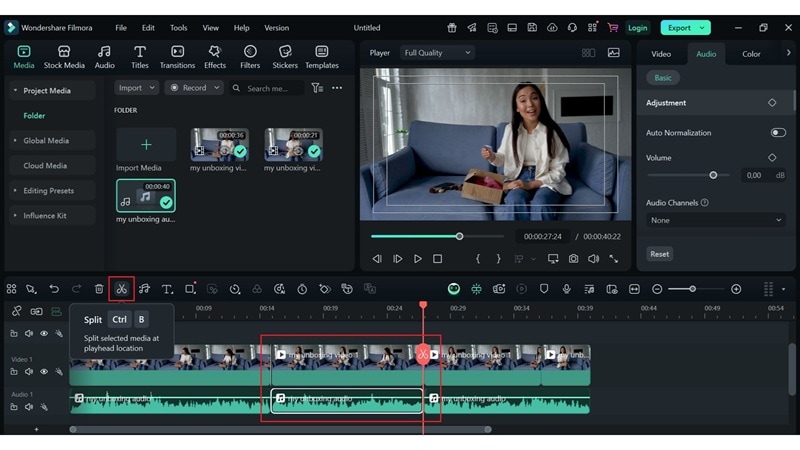
Task: Open the Stock Media tab
Action: (64, 57)
